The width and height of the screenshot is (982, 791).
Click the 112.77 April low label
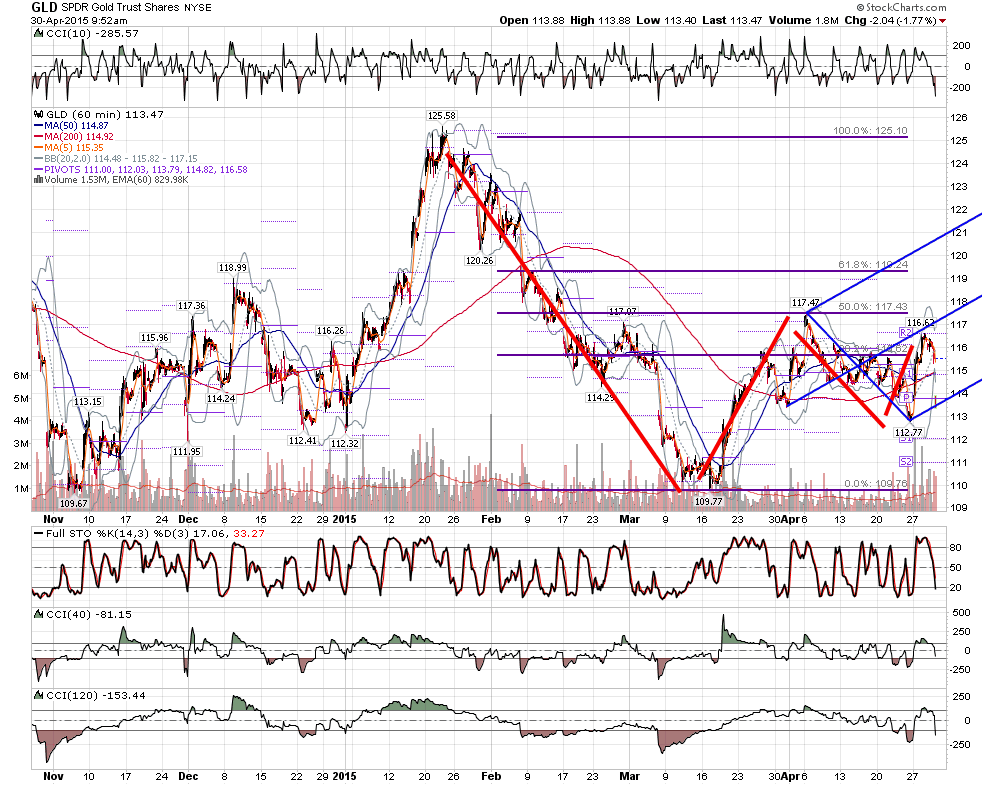click(x=908, y=432)
